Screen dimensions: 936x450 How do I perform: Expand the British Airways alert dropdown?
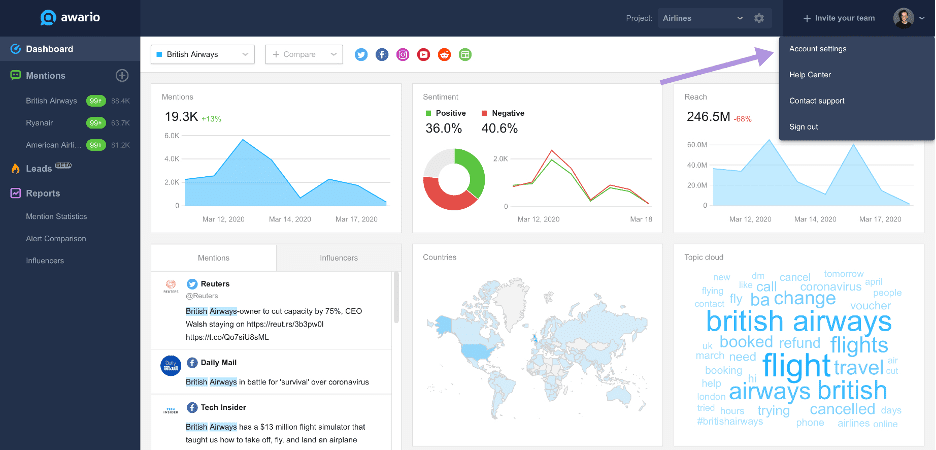(202, 54)
